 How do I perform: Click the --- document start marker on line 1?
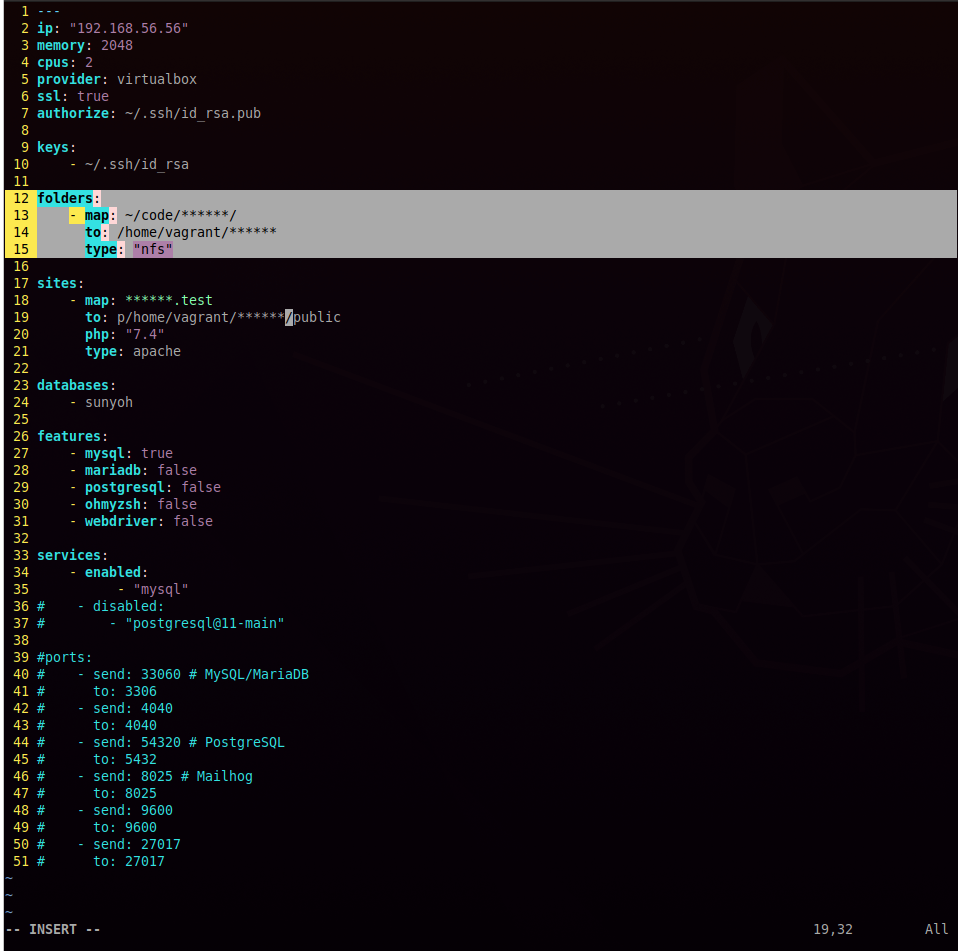pos(49,11)
